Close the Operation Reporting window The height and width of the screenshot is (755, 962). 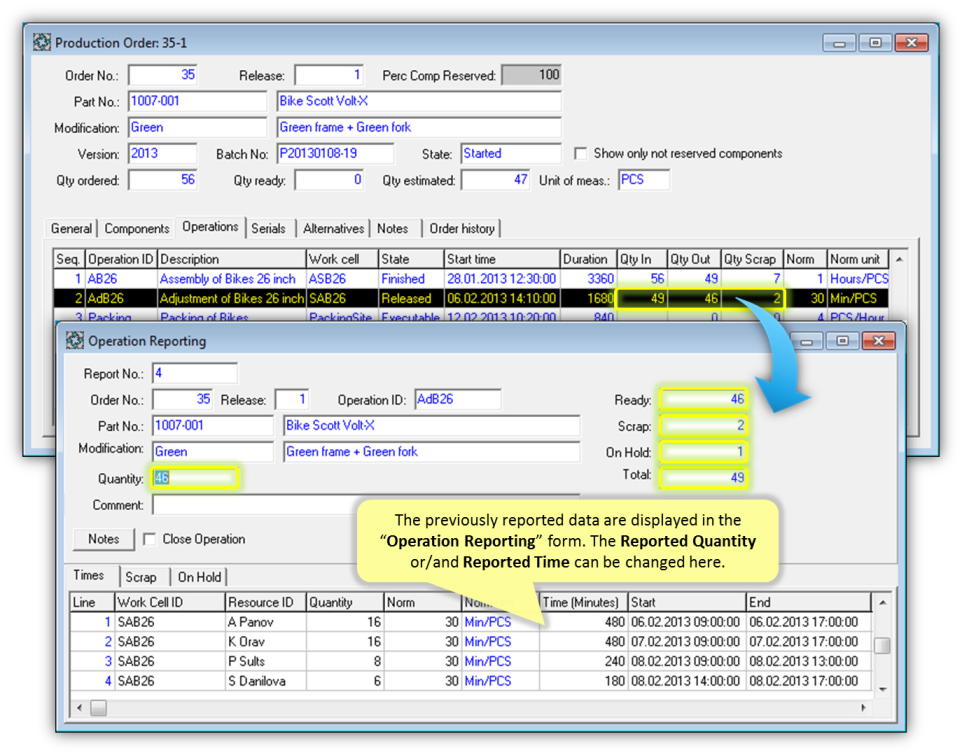878,341
